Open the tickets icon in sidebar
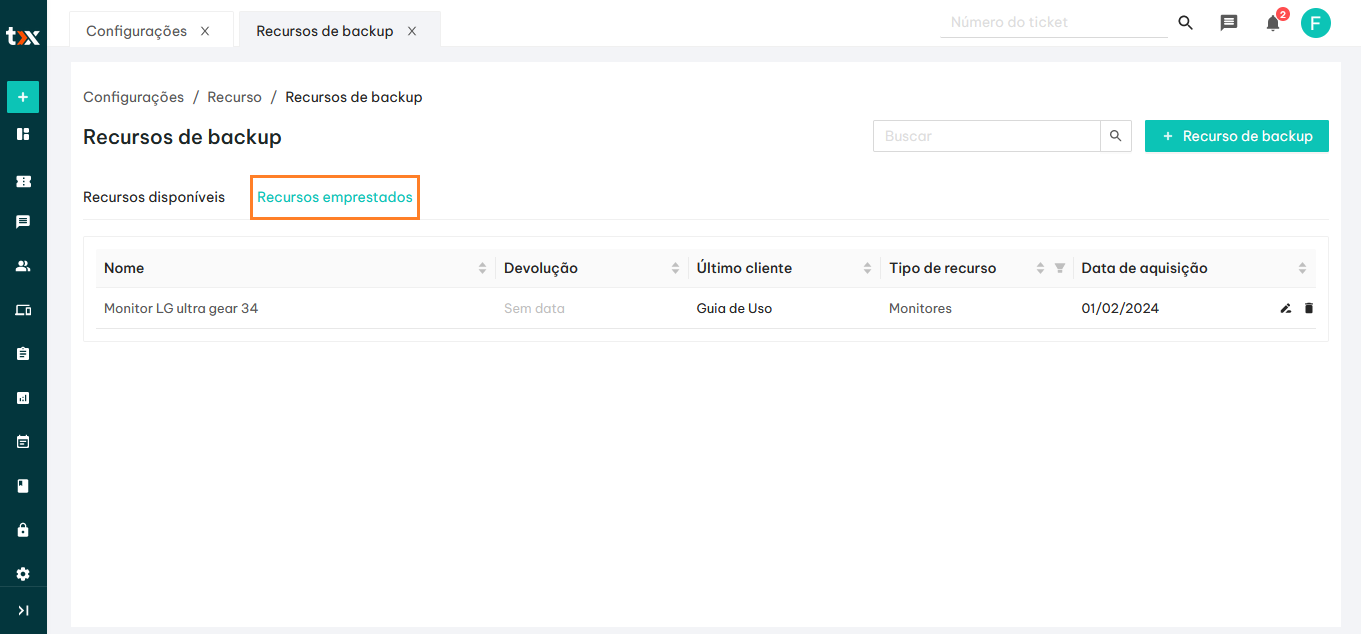The height and width of the screenshot is (634, 1361). point(23,182)
